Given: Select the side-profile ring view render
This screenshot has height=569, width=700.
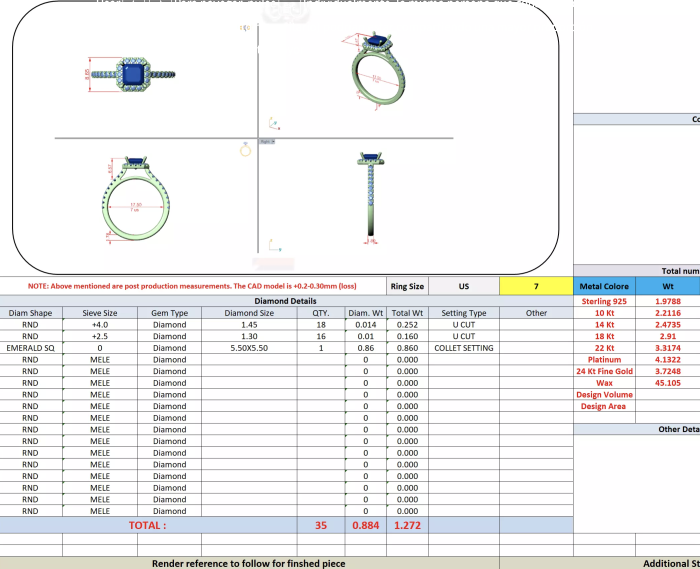Looking at the screenshot, I should pos(371,198).
